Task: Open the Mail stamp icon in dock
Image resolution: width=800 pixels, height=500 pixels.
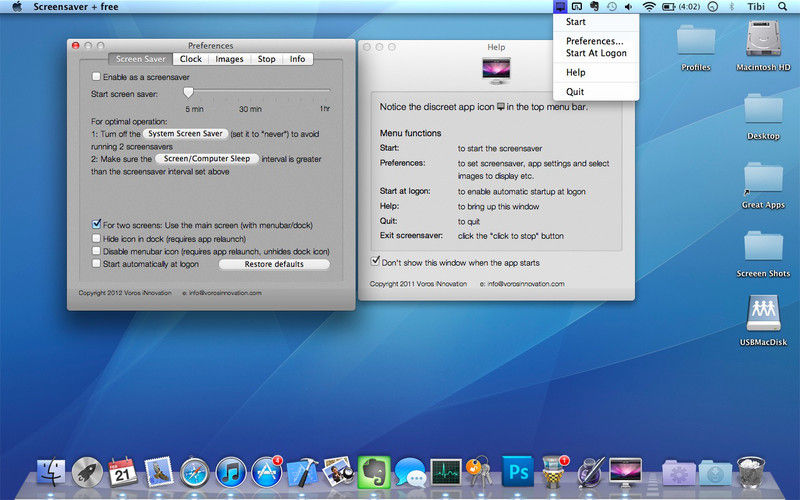Action: click(159, 472)
